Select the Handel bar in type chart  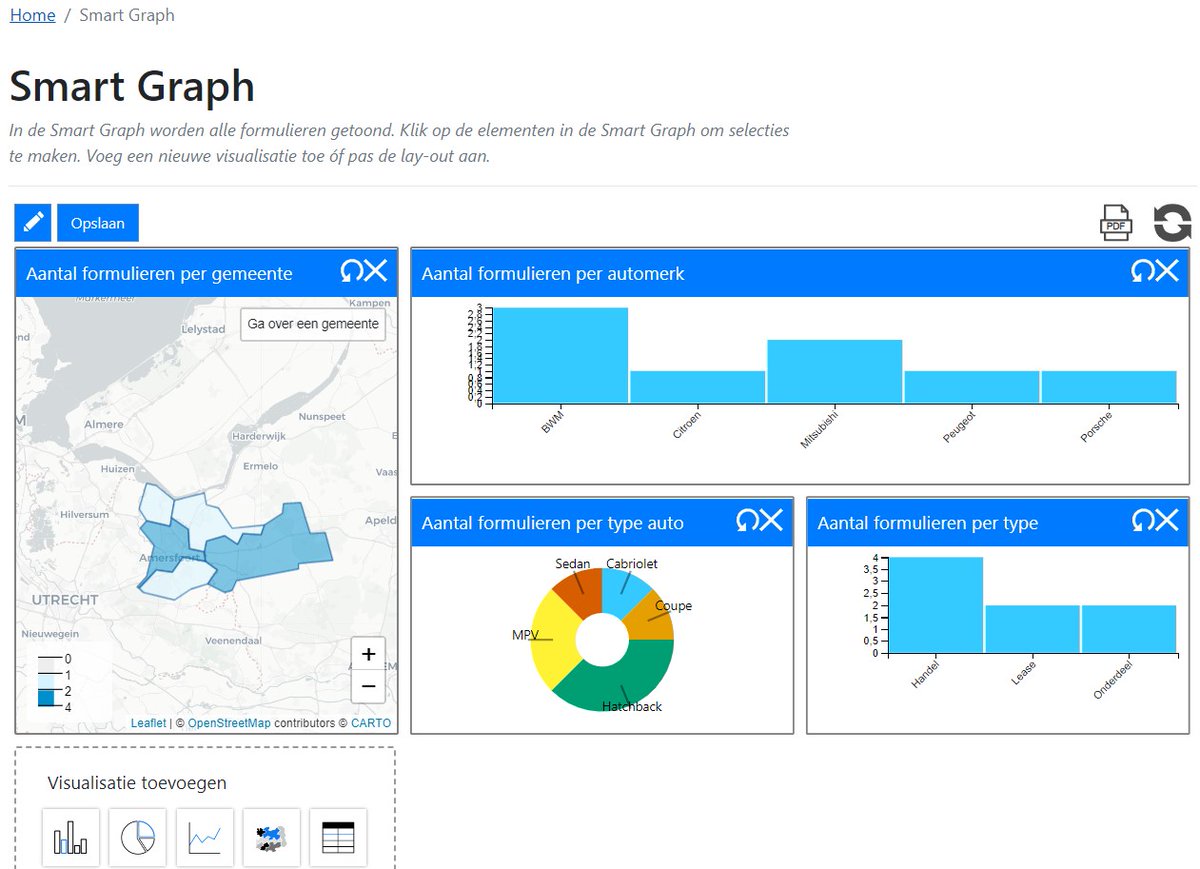pos(936,605)
